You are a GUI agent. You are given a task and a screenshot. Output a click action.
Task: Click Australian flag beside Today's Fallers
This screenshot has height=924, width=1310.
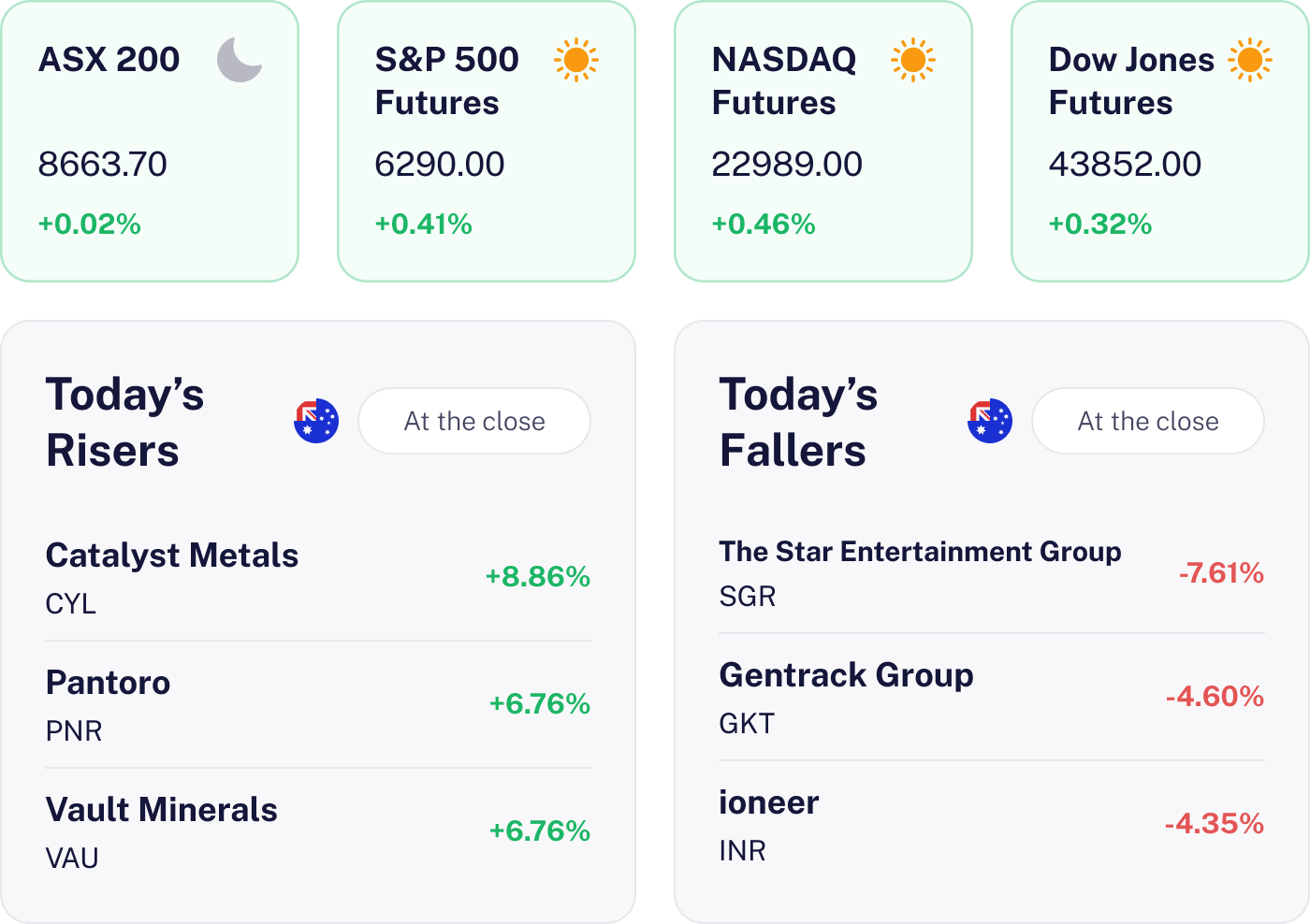pos(990,421)
